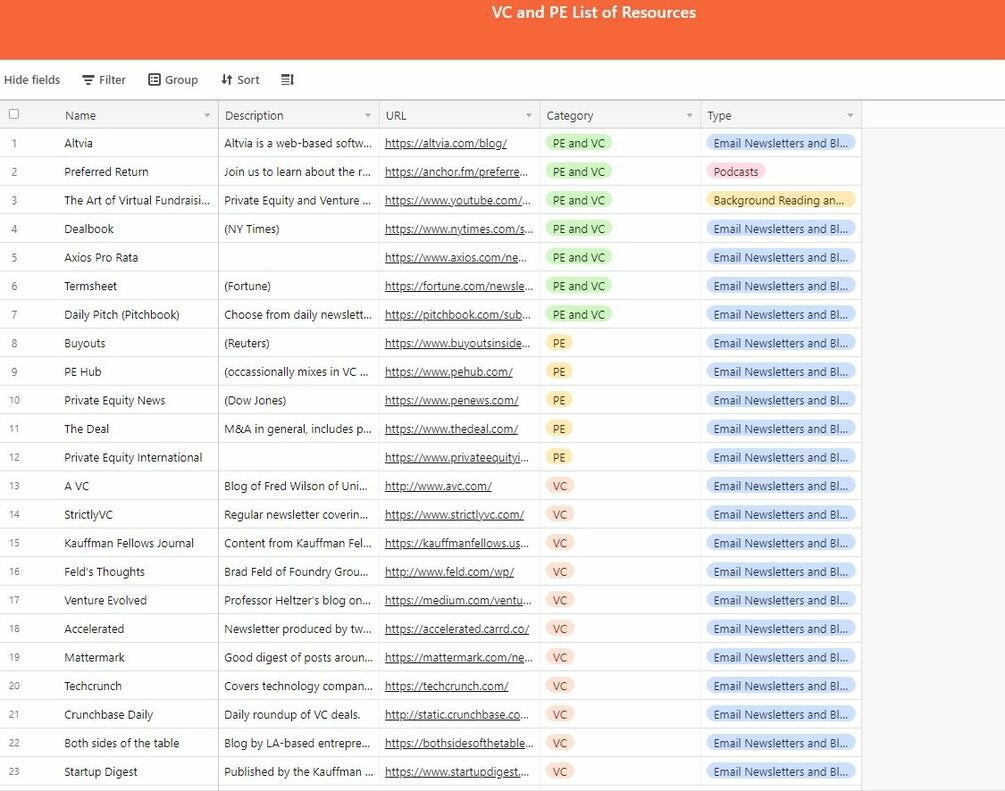
Task: Open the medium.com Venture Evolved link
Action: coord(458,601)
